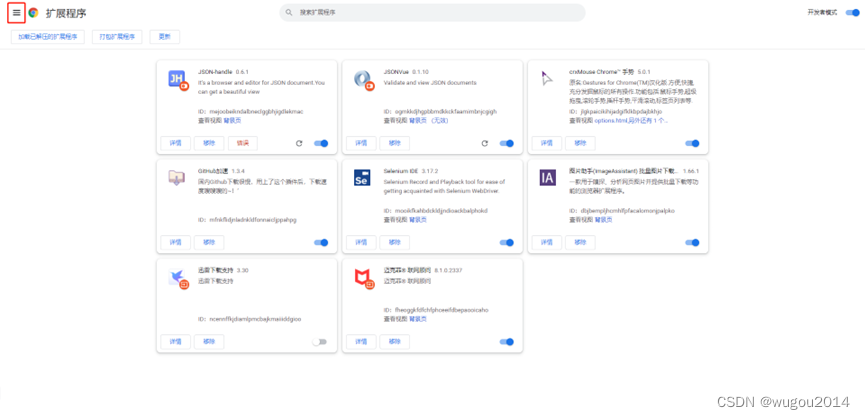Disable the GitHub加速 extension
The width and height of the screenshot is (865, 419).
coord(321,243)
